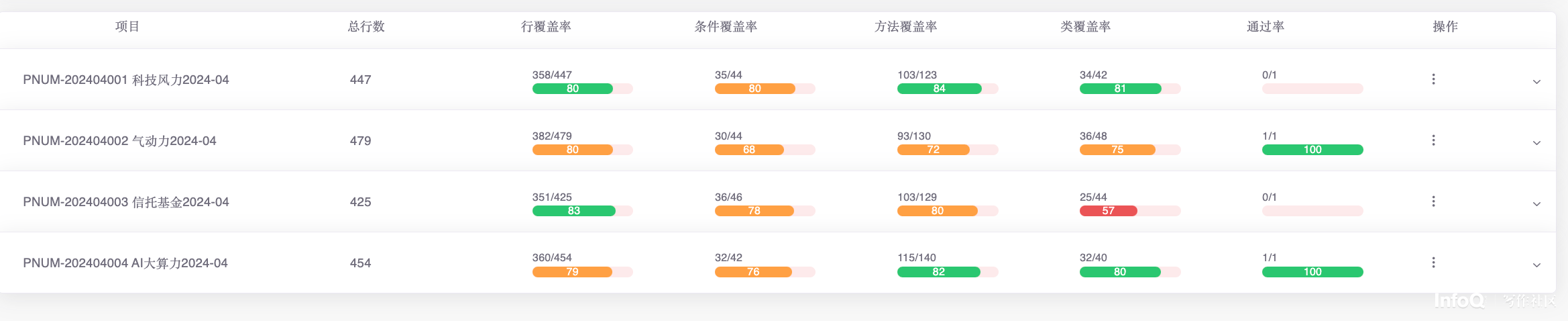
Task: Expand the PNUM-202404001 row chevron
Action: point(1536,82)
